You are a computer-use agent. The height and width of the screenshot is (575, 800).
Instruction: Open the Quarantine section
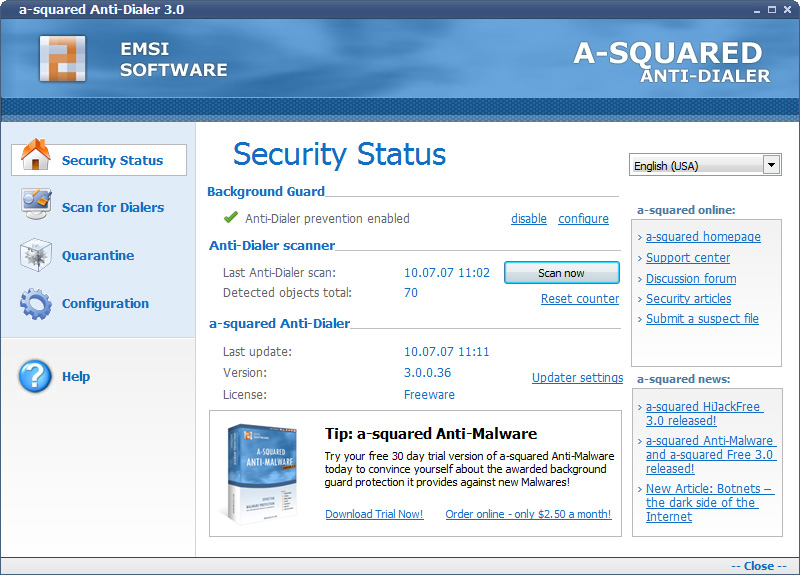click(98, 255)
